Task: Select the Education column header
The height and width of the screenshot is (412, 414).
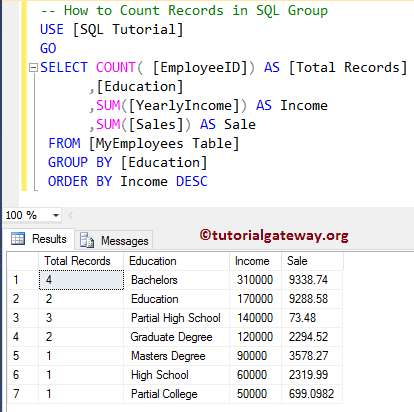Action: click(177, 261)
